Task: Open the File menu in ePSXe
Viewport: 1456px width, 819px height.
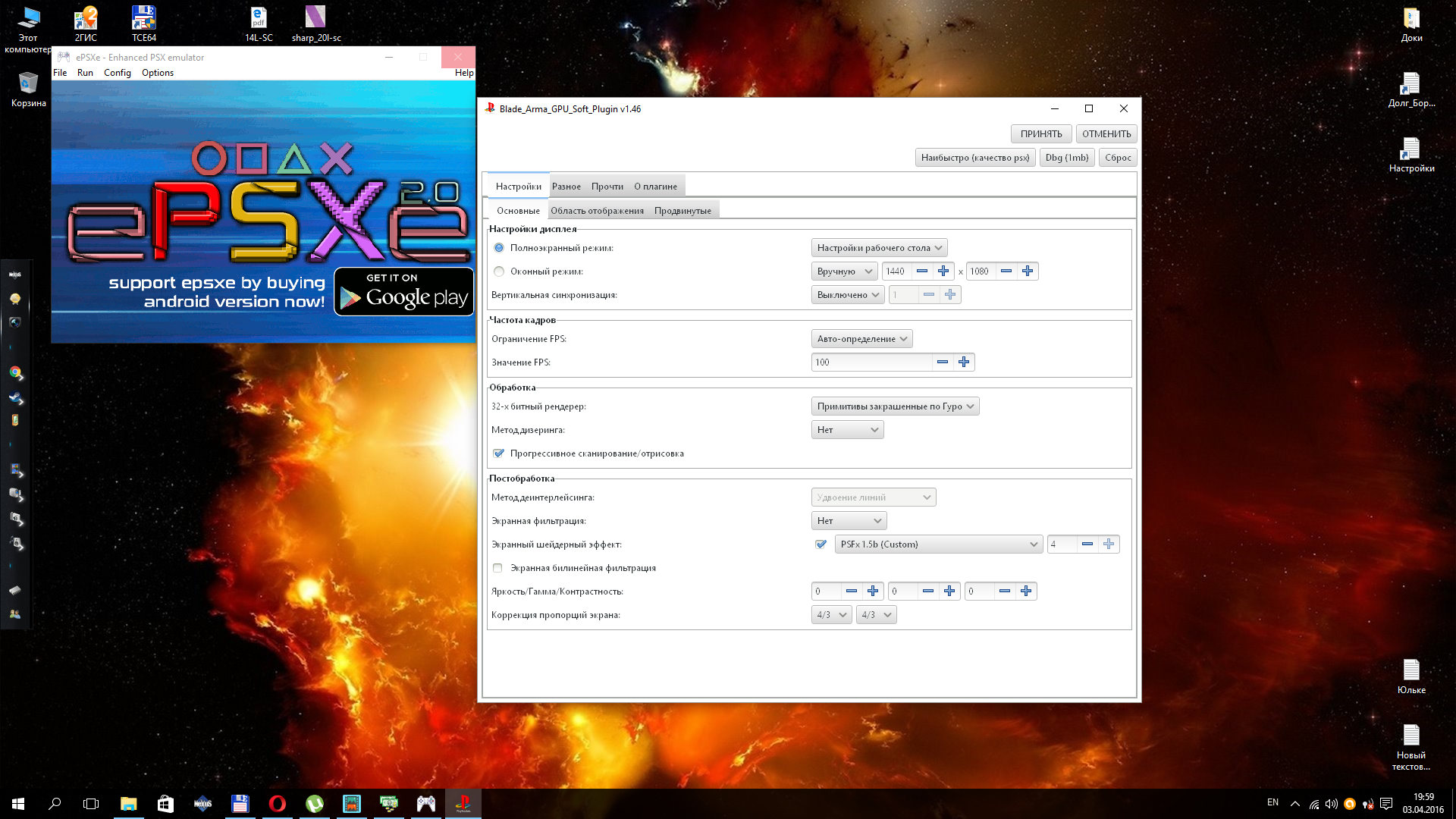Action: pos(60,73)
